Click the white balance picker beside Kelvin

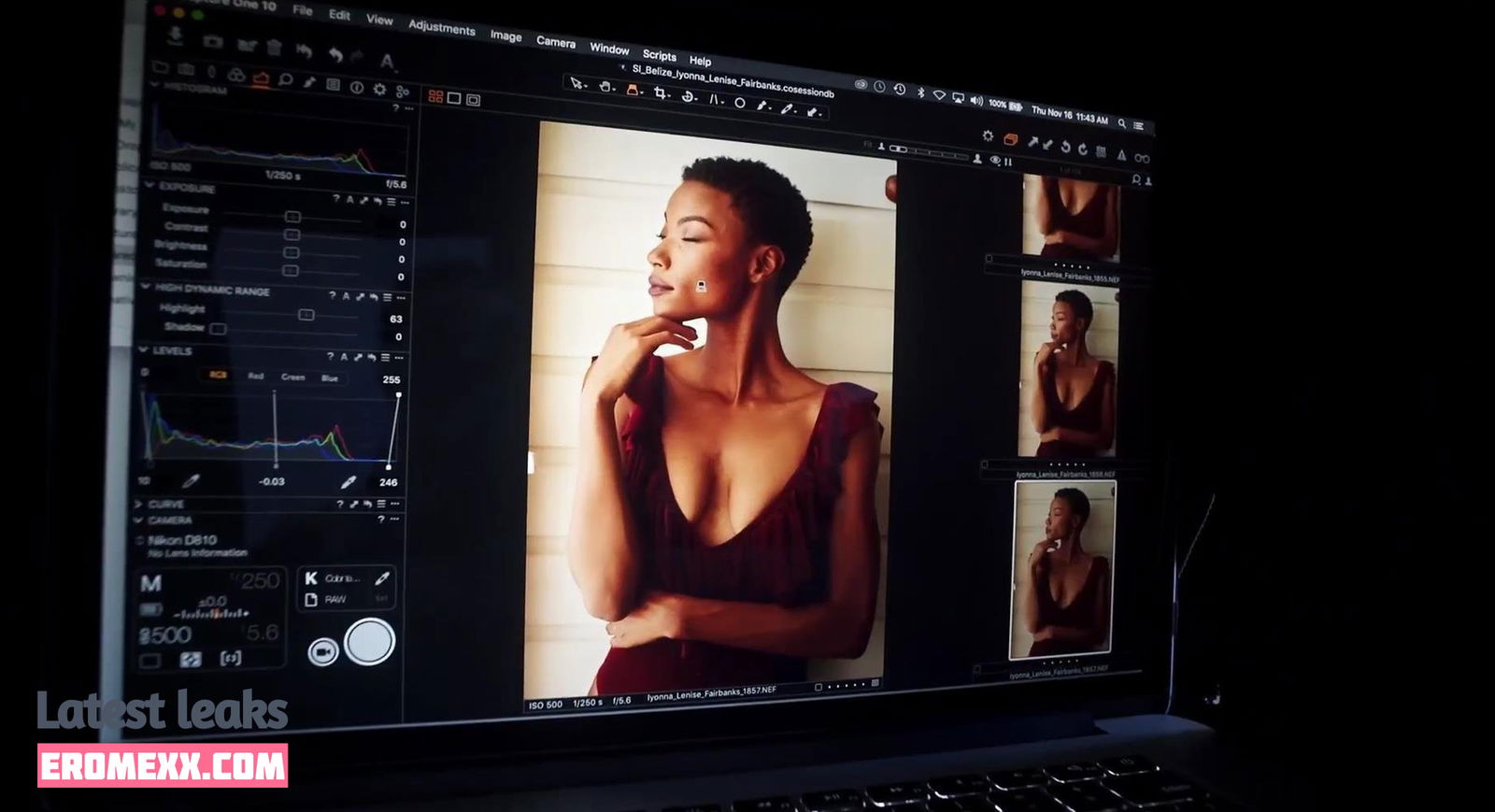(381, 577)
